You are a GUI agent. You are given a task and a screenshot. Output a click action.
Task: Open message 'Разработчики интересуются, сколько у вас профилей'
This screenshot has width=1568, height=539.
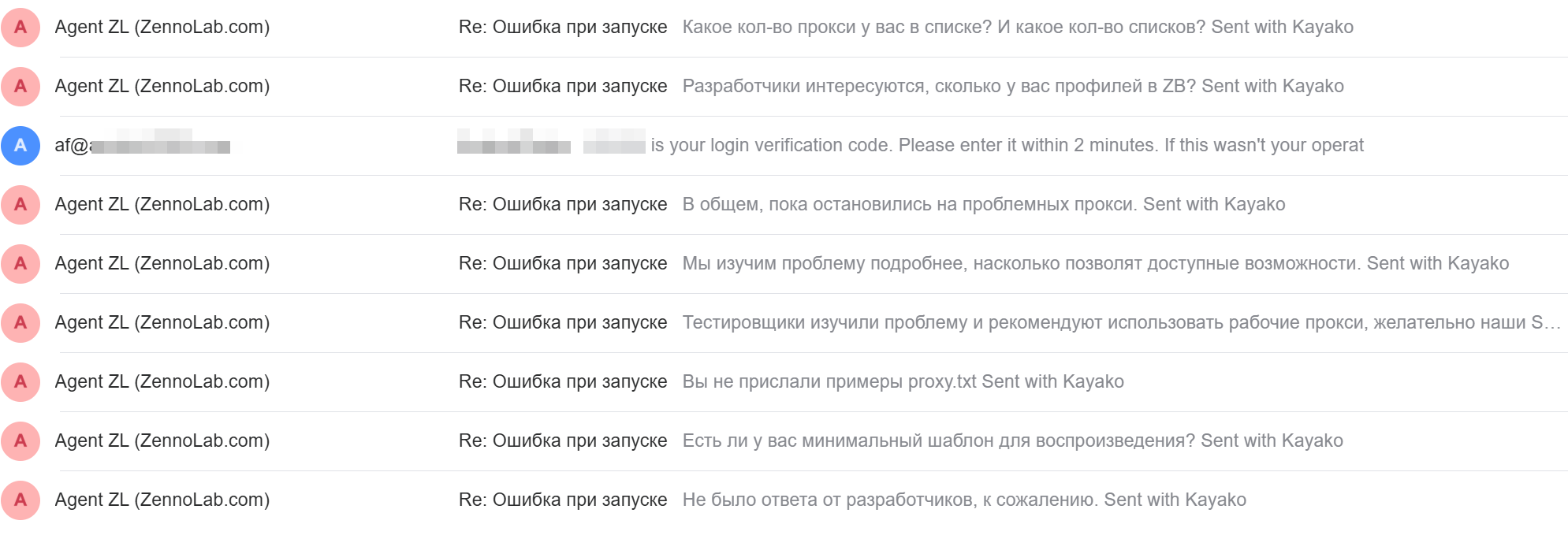point(1012,87)
